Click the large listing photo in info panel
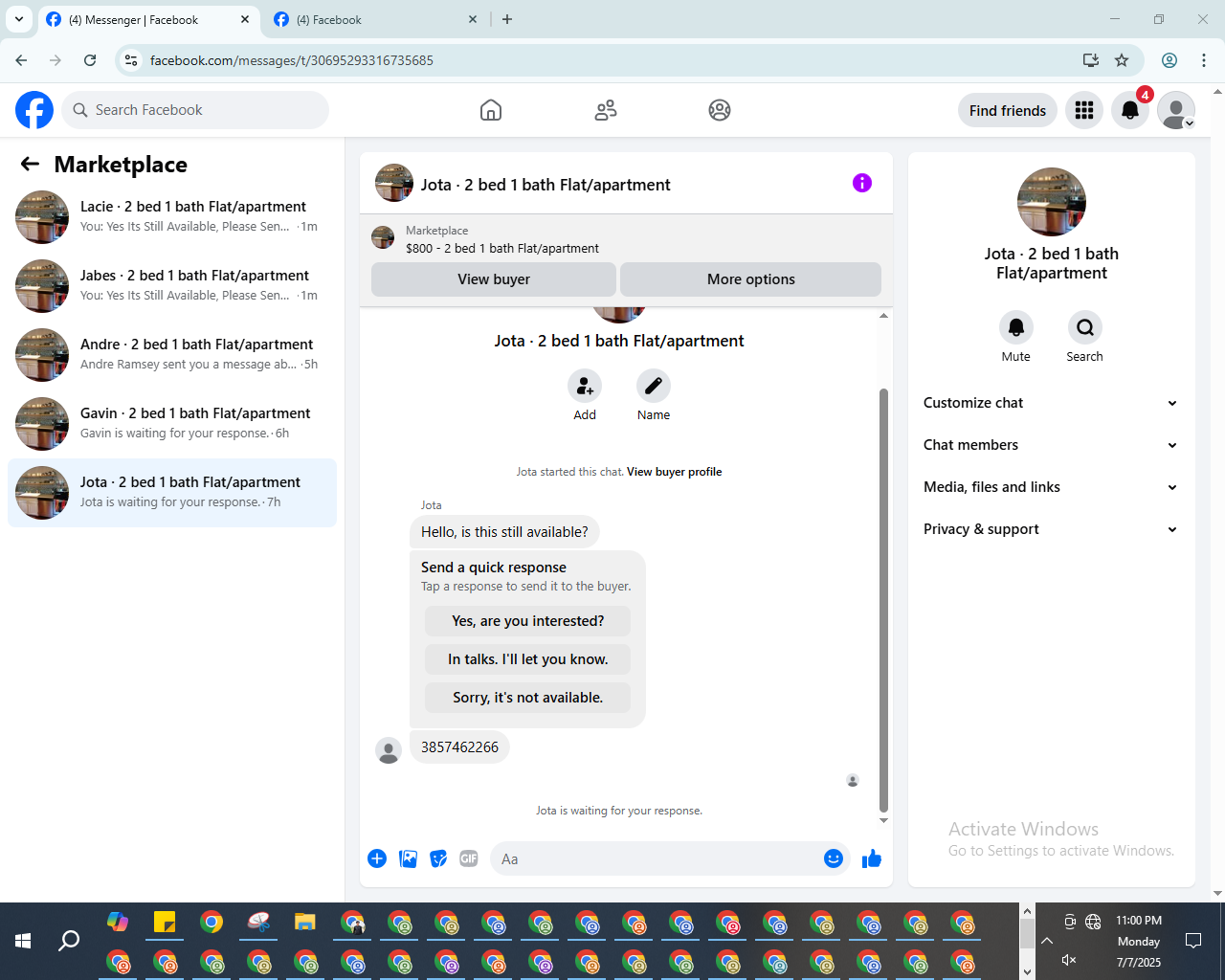Image resolution: width=1225 pixels, height=980 pixels. pyautogui.click(x=1052, y=202)
